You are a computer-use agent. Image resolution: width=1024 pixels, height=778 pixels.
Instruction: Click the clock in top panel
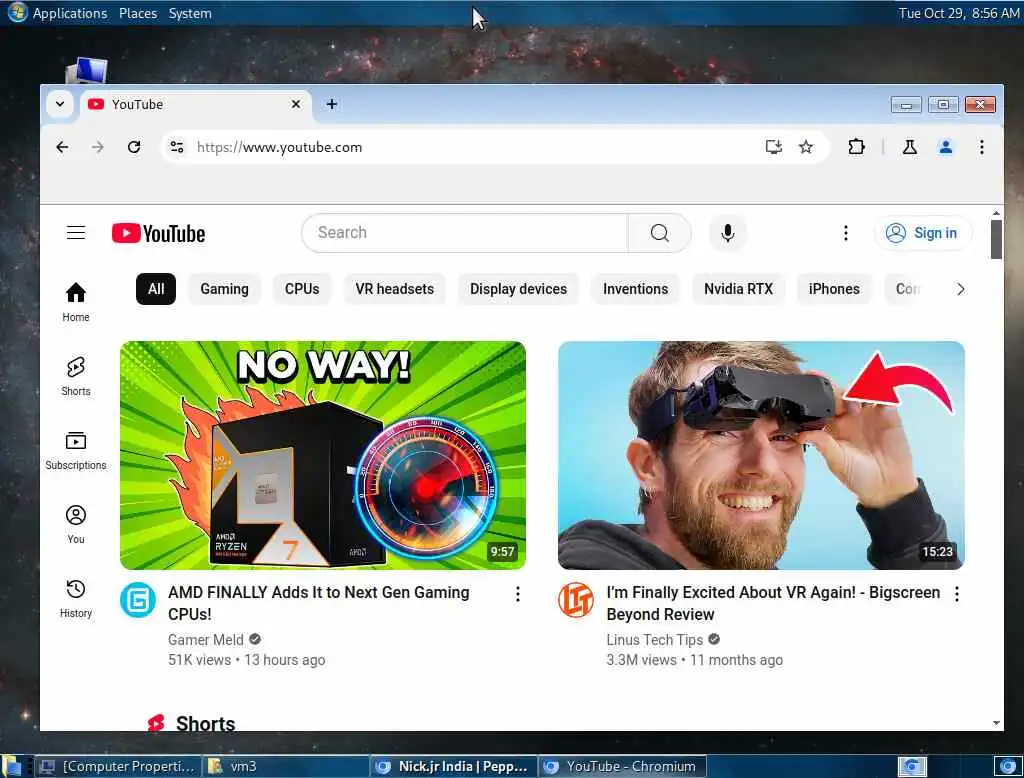coord(959,13)
